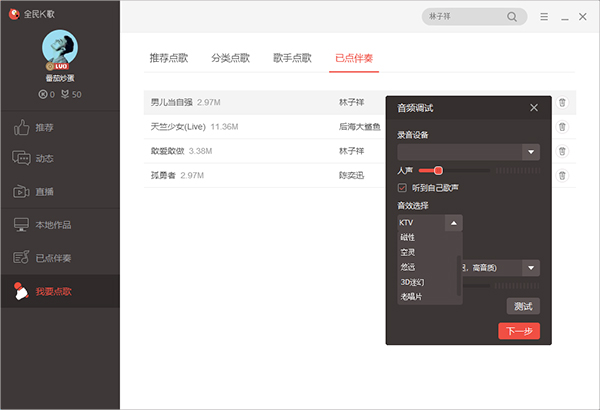600x410 pixels.
Task: Open the hamburger menu in title bar
Action: point(544,17)
